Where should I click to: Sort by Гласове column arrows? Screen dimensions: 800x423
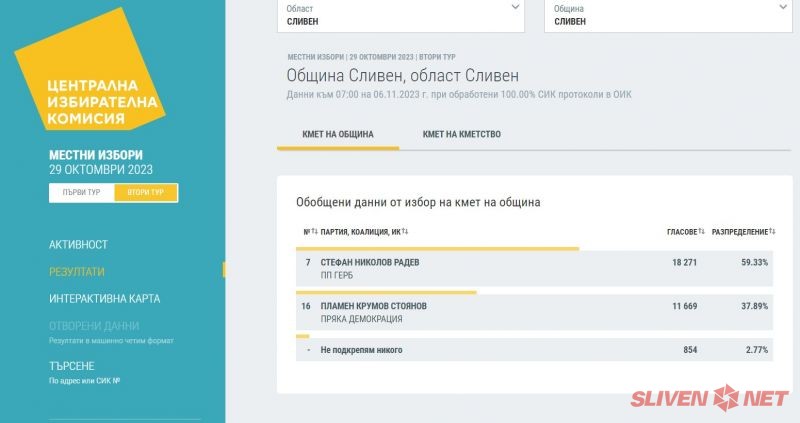click(701, 232)
